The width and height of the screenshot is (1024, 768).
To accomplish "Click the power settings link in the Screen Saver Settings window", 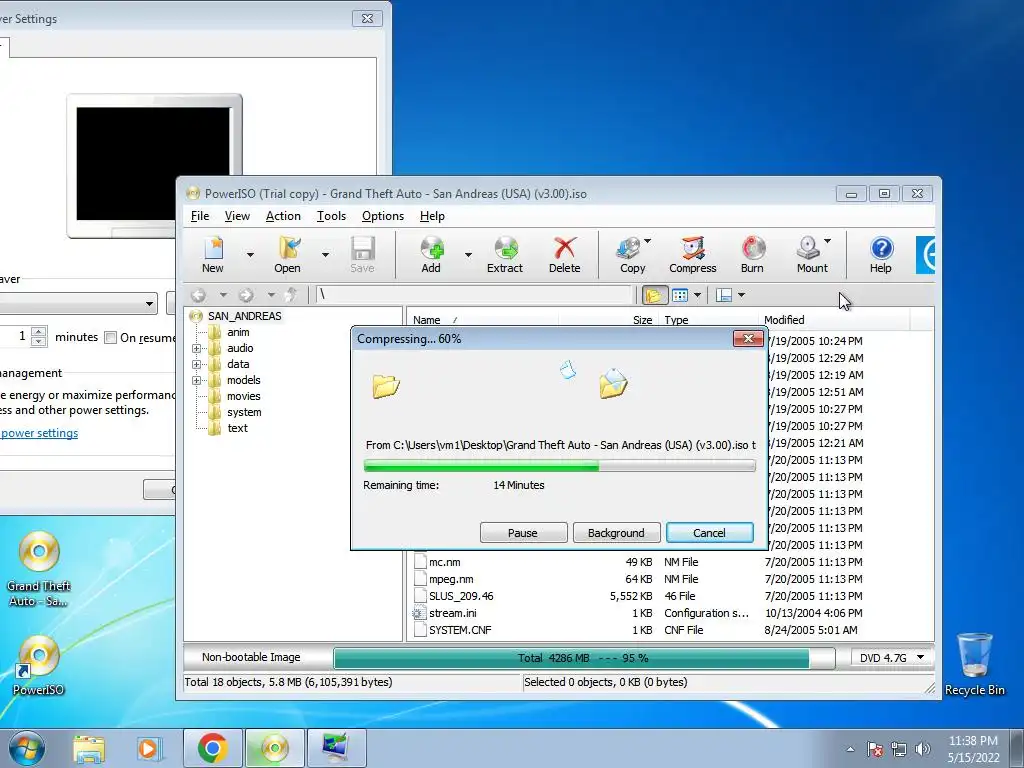I will pos(39,433).
